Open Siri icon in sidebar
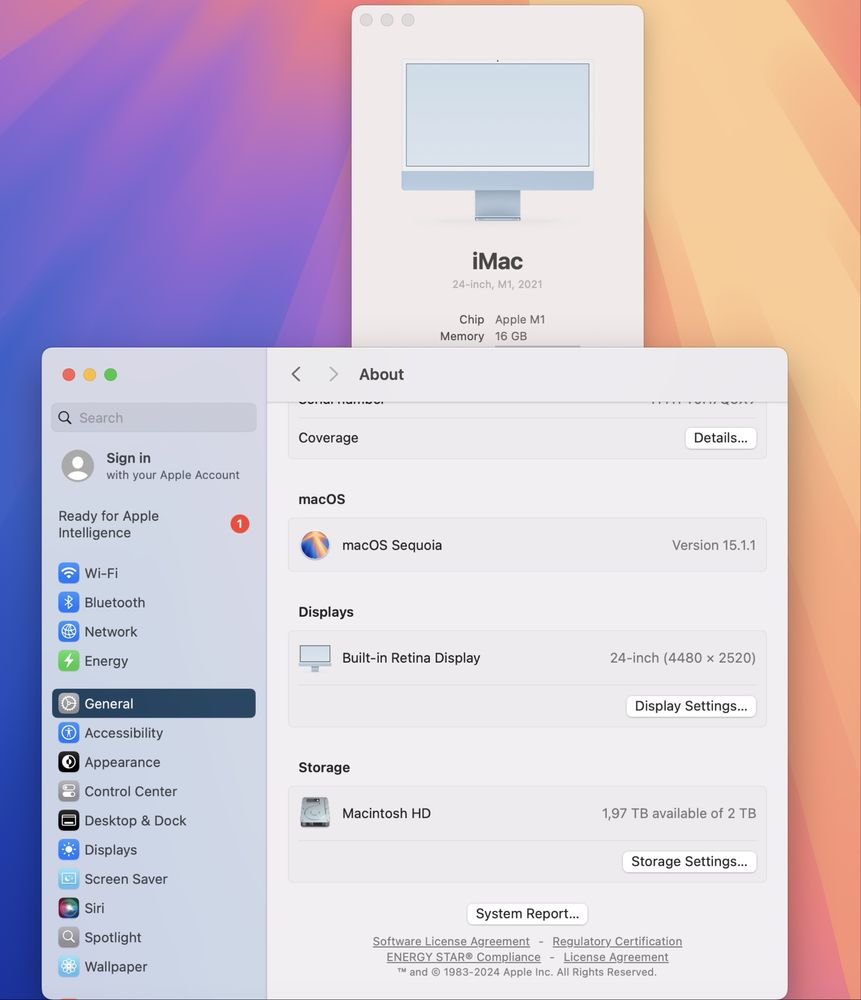Screen dimensions: 861x1000 69,908
